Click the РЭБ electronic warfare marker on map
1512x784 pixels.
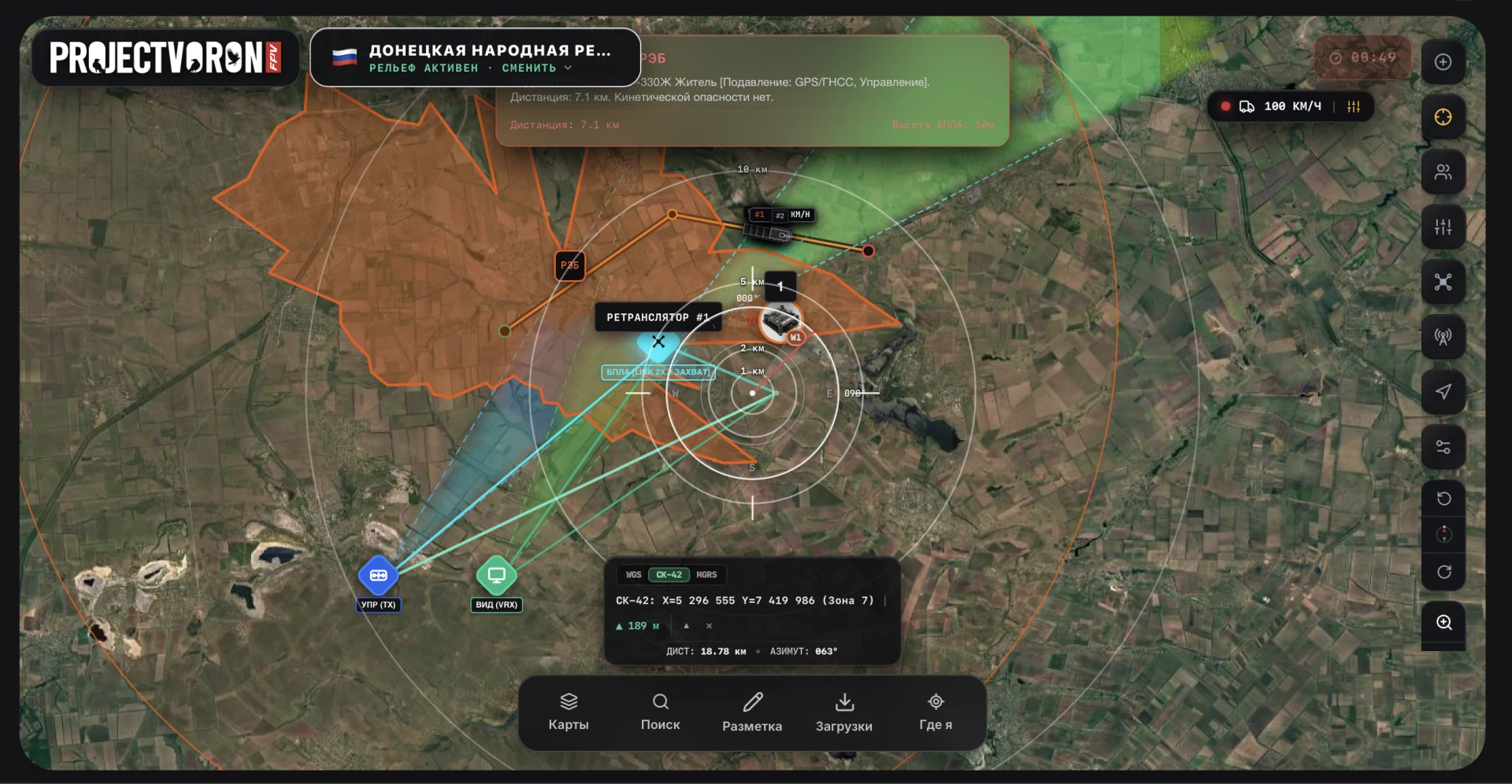pyautogui.click(x=569, y=265)
